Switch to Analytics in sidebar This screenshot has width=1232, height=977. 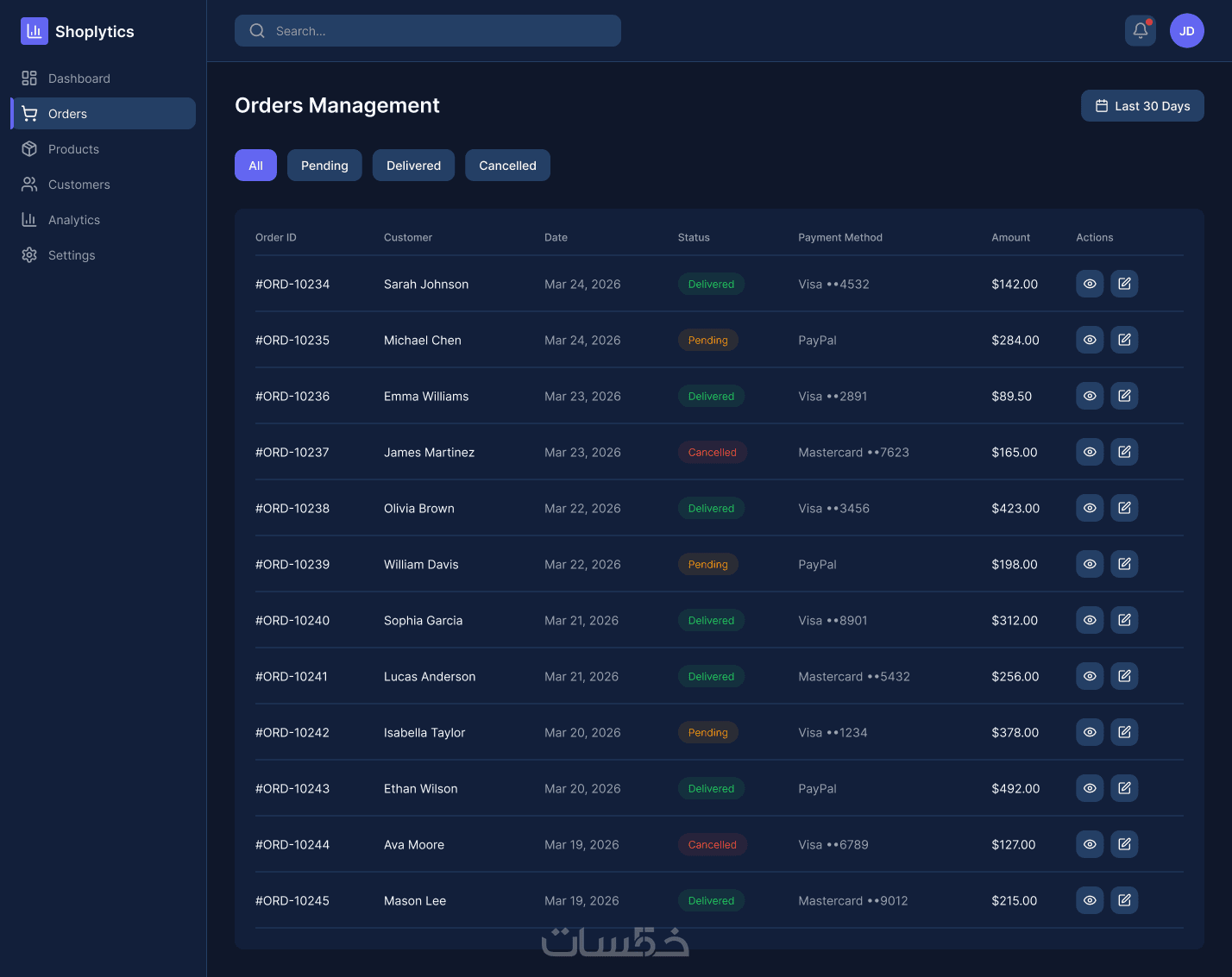pos(104,220)
